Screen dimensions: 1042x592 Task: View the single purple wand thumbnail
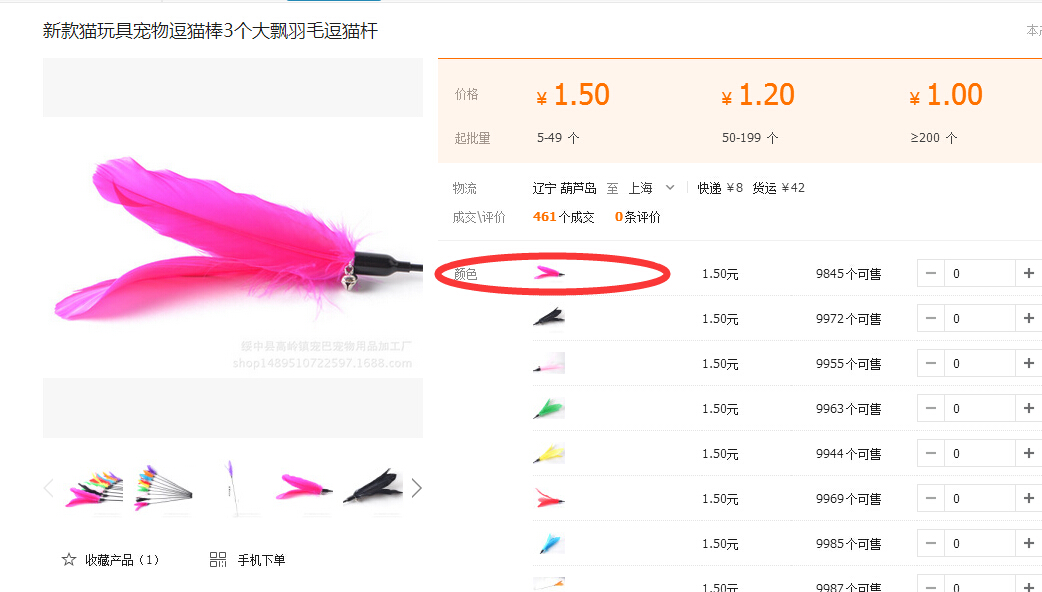tap(233, 488)
